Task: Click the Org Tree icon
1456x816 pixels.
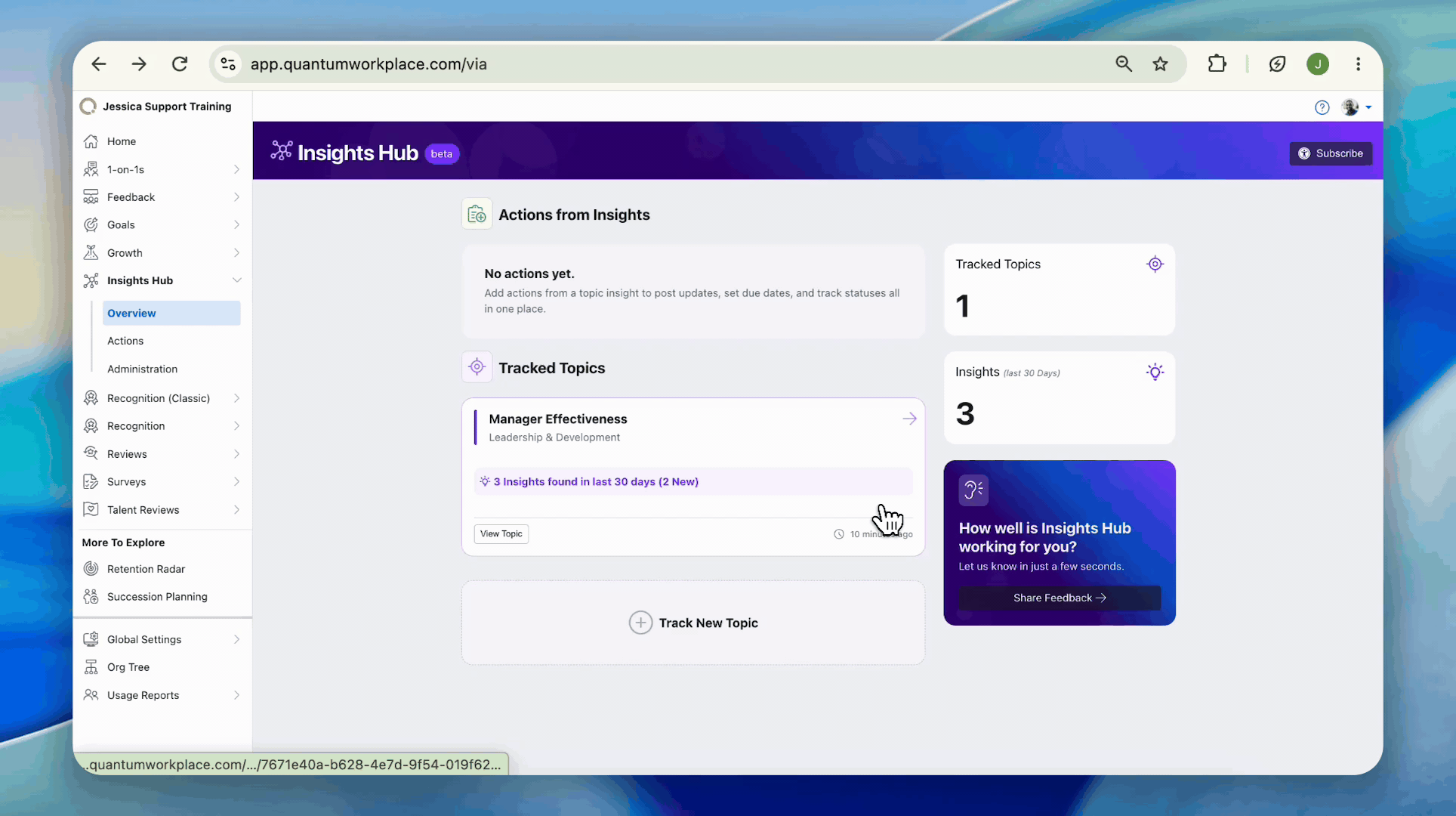Action: (x=91, y=667)
